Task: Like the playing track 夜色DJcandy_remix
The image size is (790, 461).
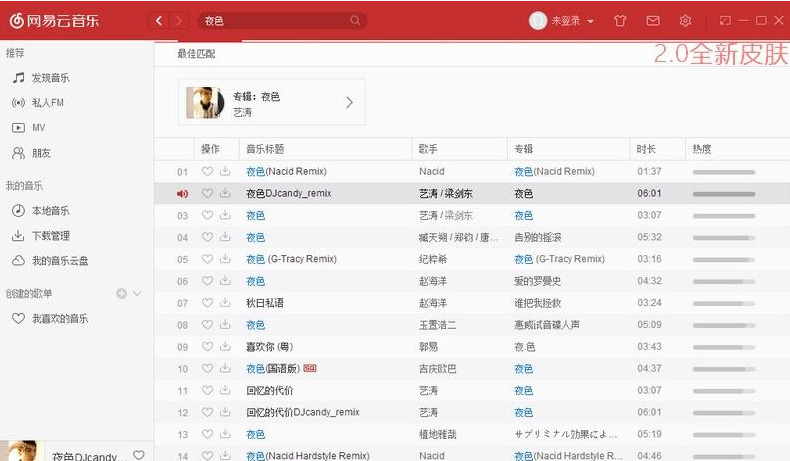Action: 207,193
